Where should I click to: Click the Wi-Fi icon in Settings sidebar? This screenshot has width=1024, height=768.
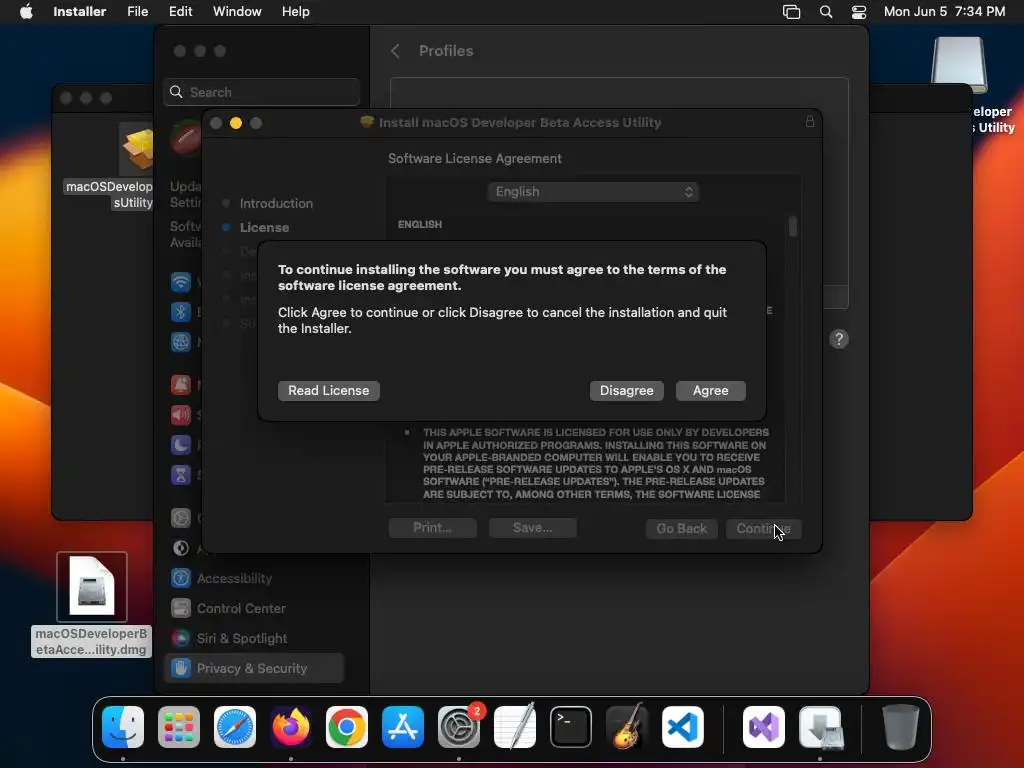coord(181,282)
